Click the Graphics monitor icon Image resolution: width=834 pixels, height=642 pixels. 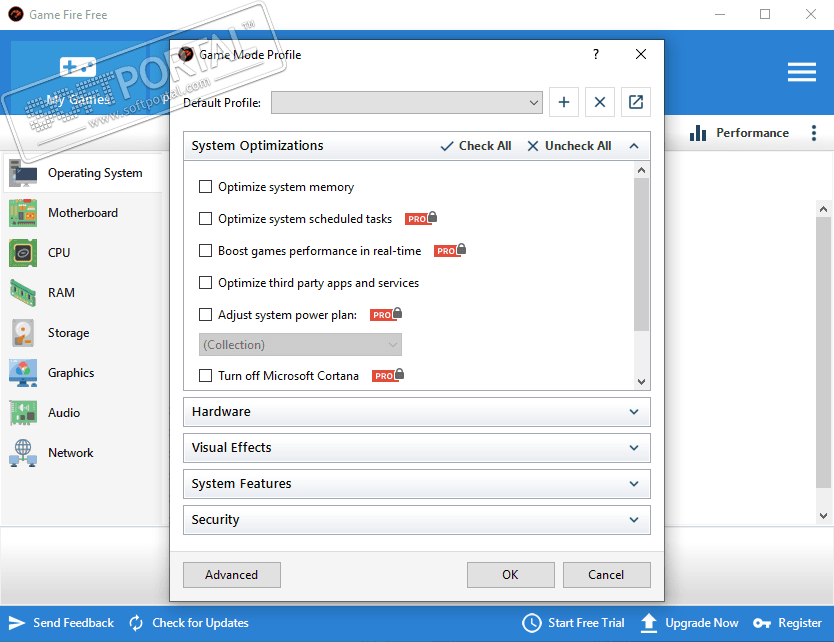pyautogui.click(x=23, y=373)
